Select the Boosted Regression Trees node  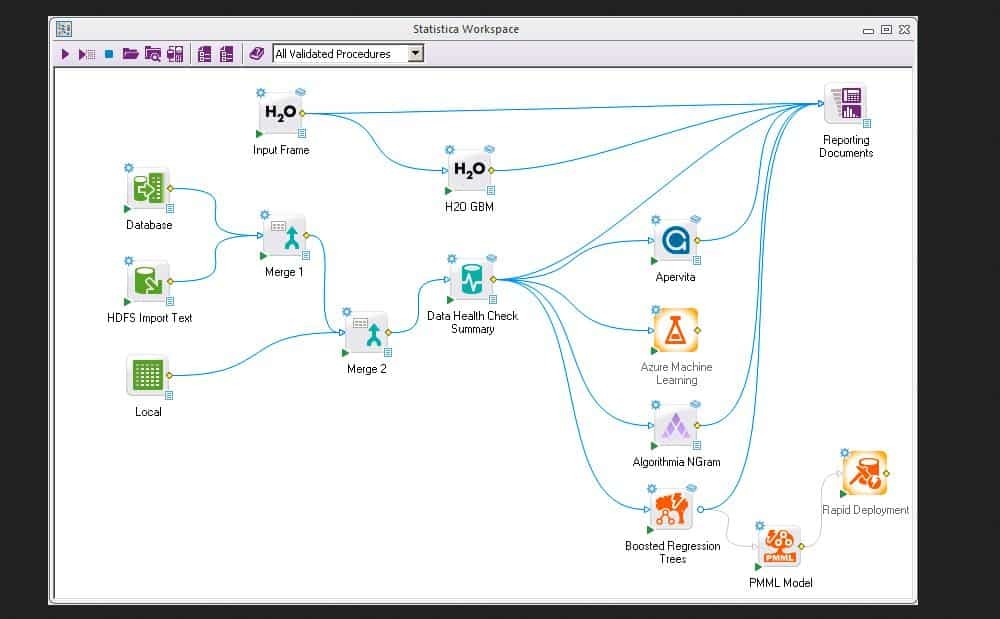click(x=672, y=510)
